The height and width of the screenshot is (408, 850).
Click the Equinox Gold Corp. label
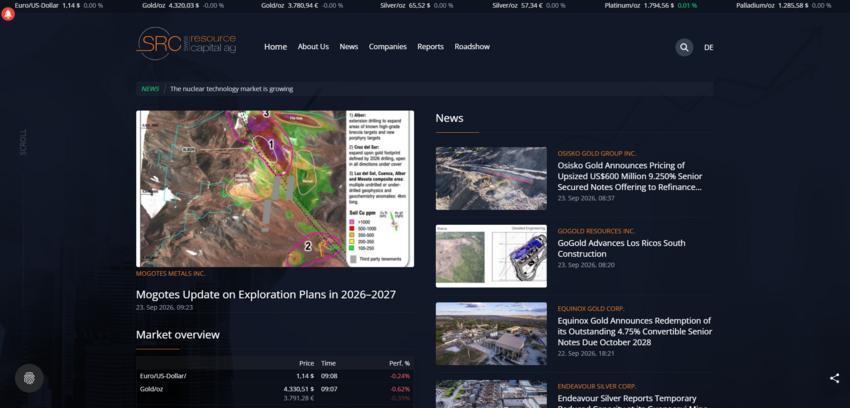(591, 308)
